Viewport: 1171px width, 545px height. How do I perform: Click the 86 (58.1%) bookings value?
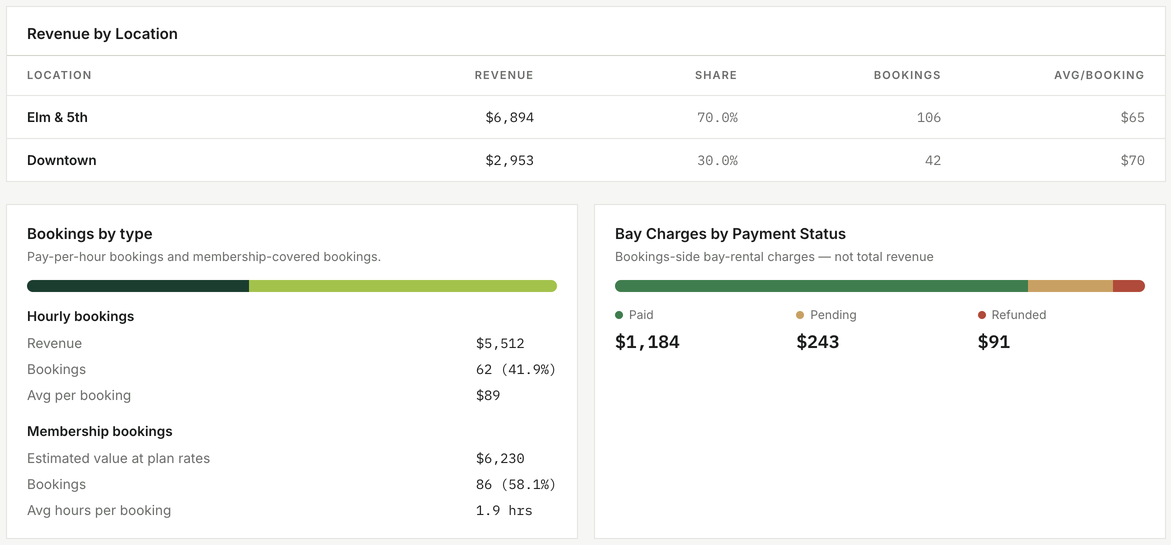(x=516, y=485)
